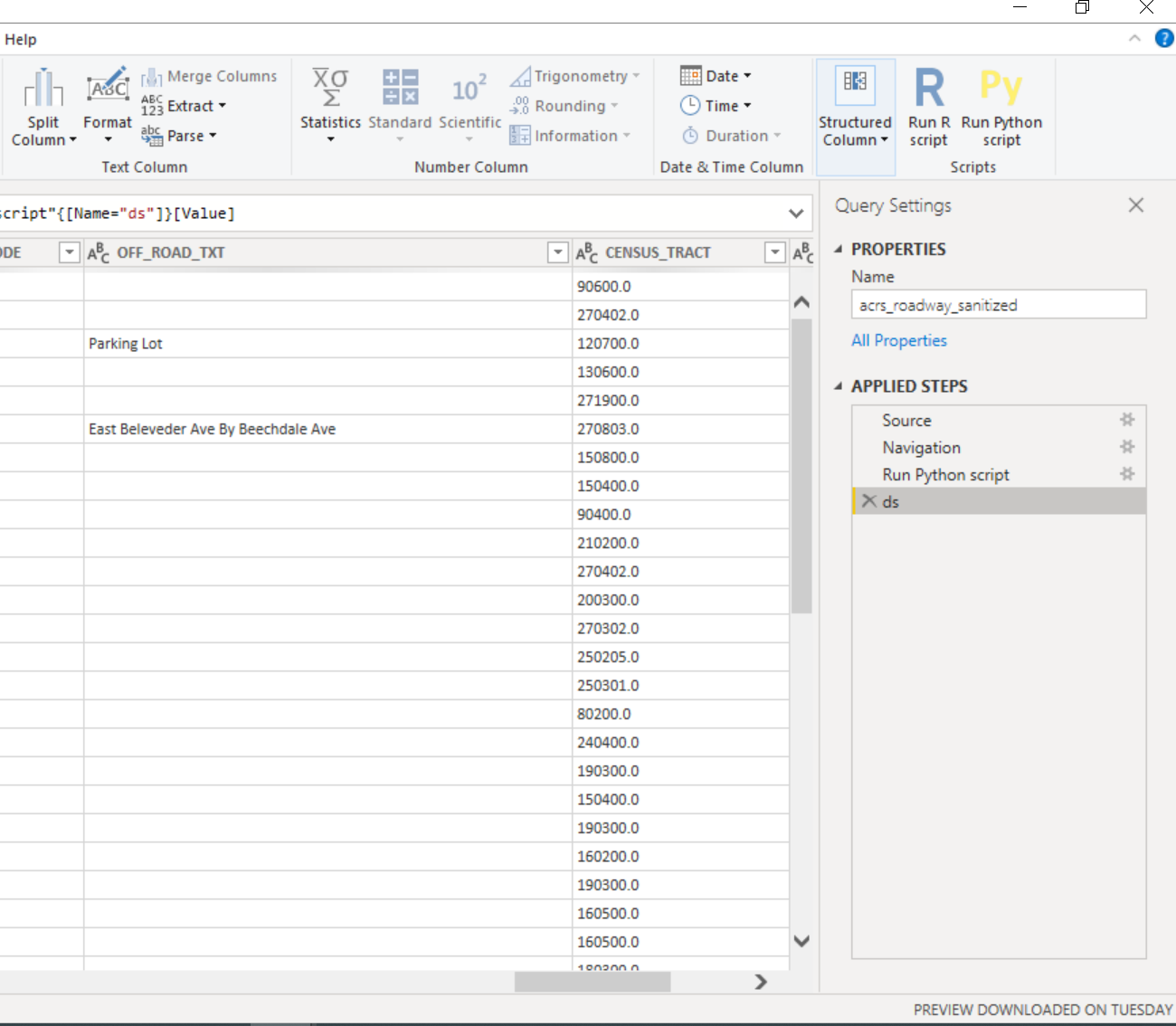Click the 240400.0 cell

(680, 743)
